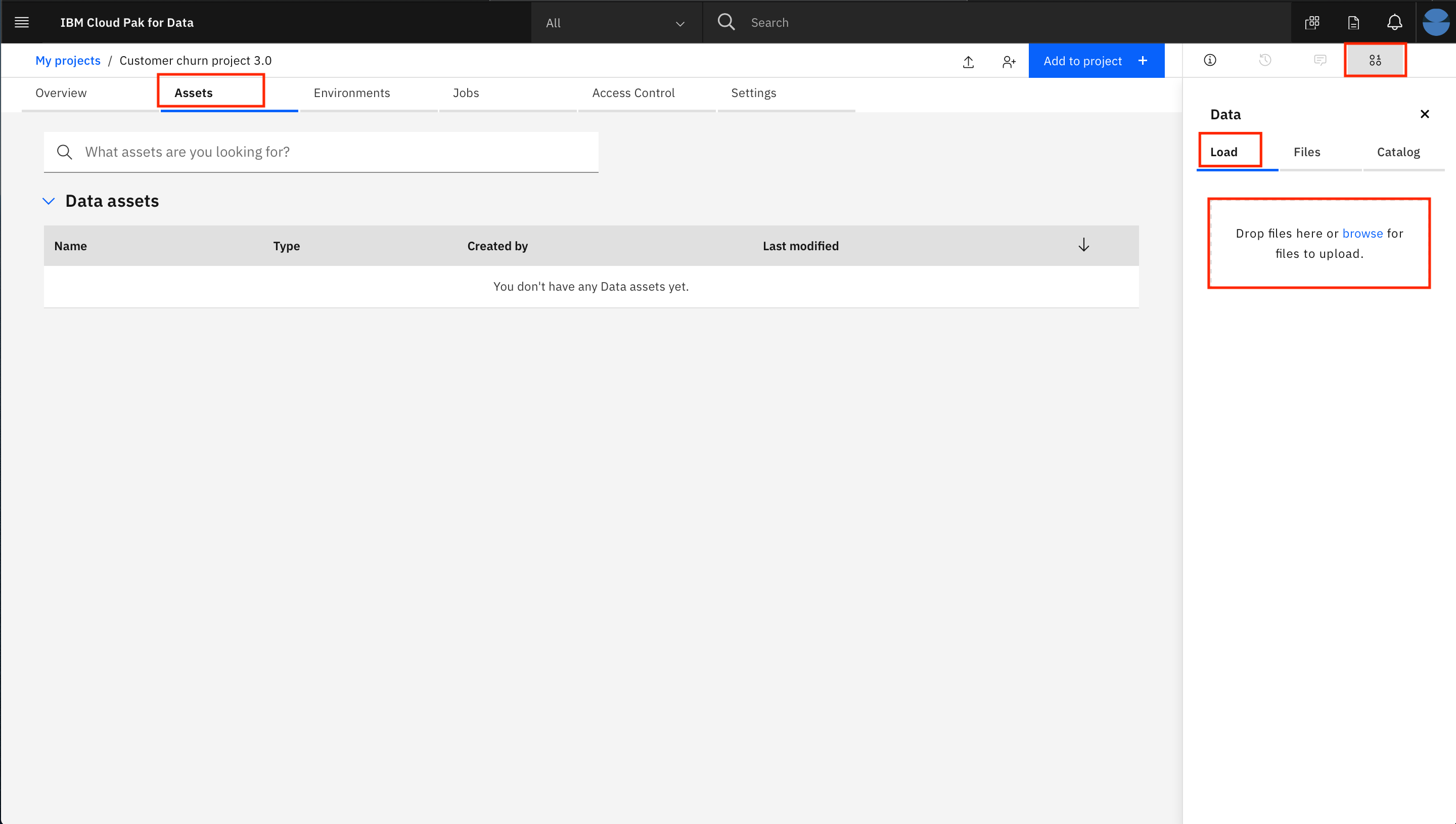Collapse the Data assets section
The width and height of the screenshot is (1456, 824).
click(48, 201)
